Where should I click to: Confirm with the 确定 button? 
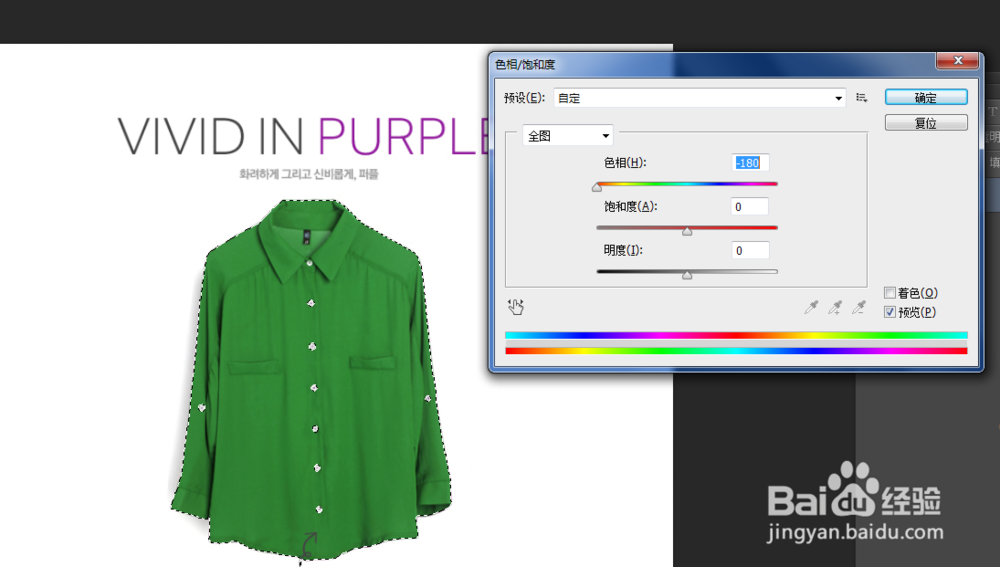click(x=926, y=98)
